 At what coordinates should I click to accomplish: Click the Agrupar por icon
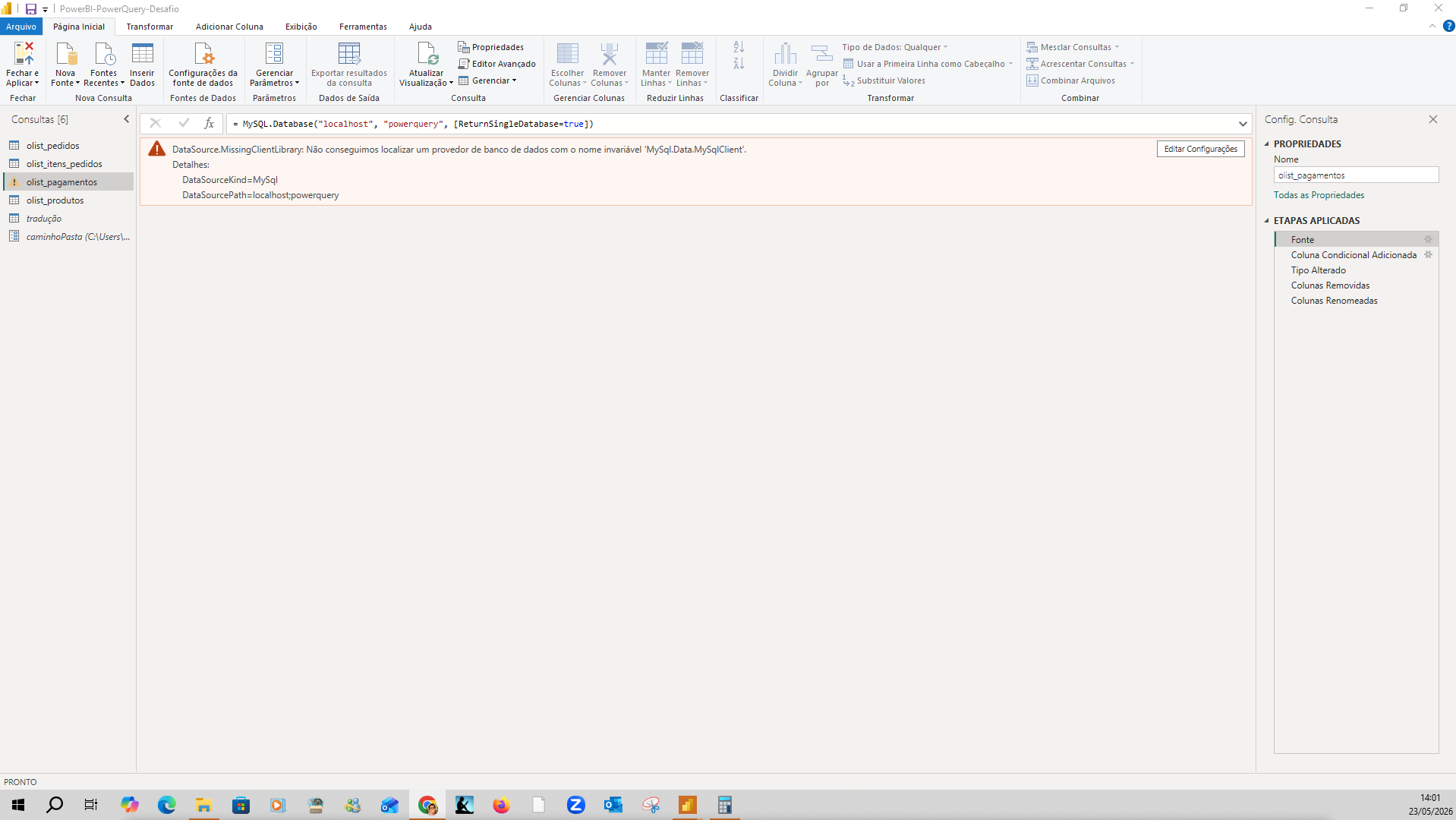[821, 53]
